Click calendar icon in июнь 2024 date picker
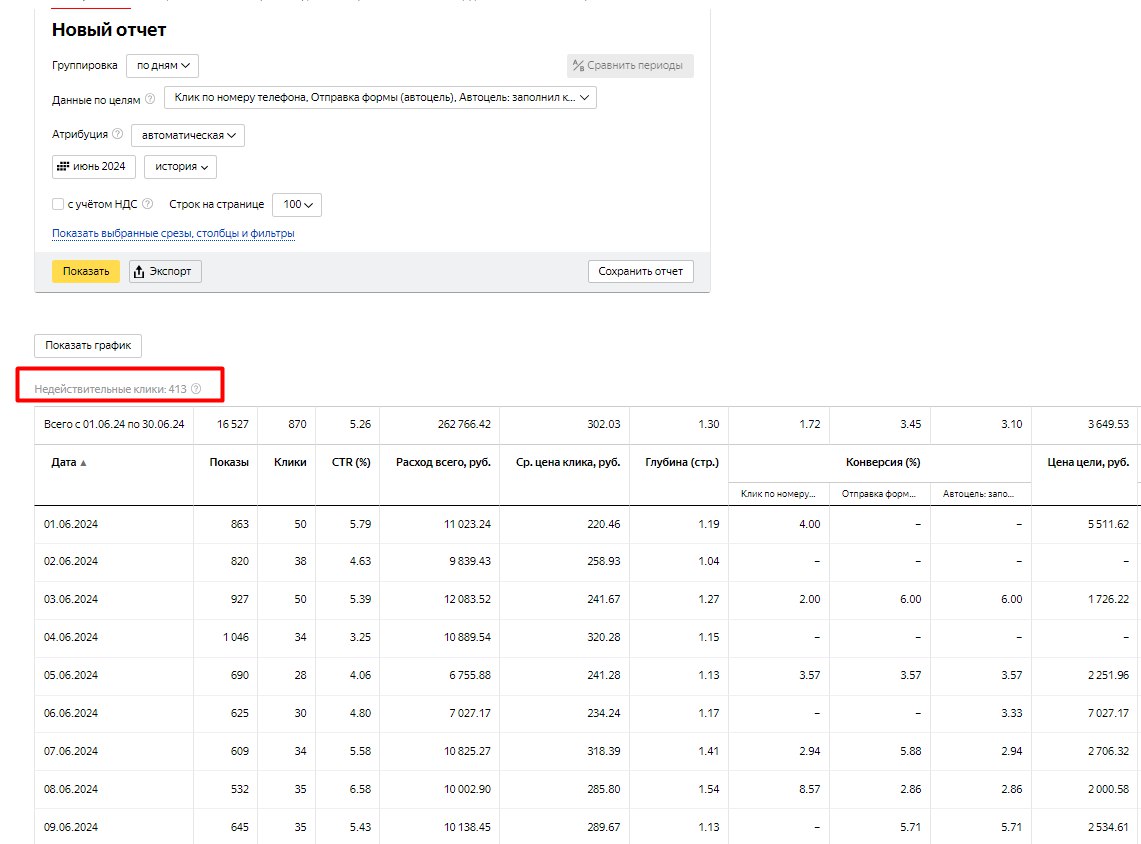Screen dimensions: 1141x844 pyautogui.click(x=63, y=166)
